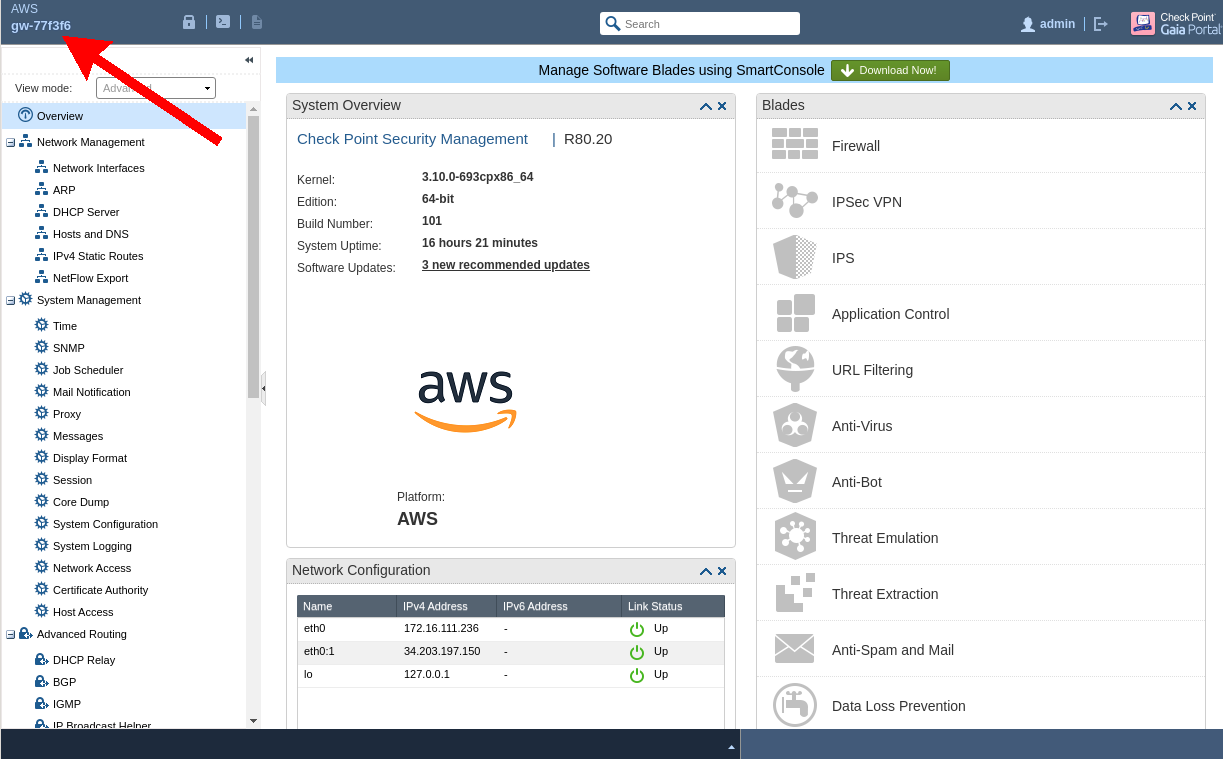
Task: Open Host Access page
Action: coord(83,612)
